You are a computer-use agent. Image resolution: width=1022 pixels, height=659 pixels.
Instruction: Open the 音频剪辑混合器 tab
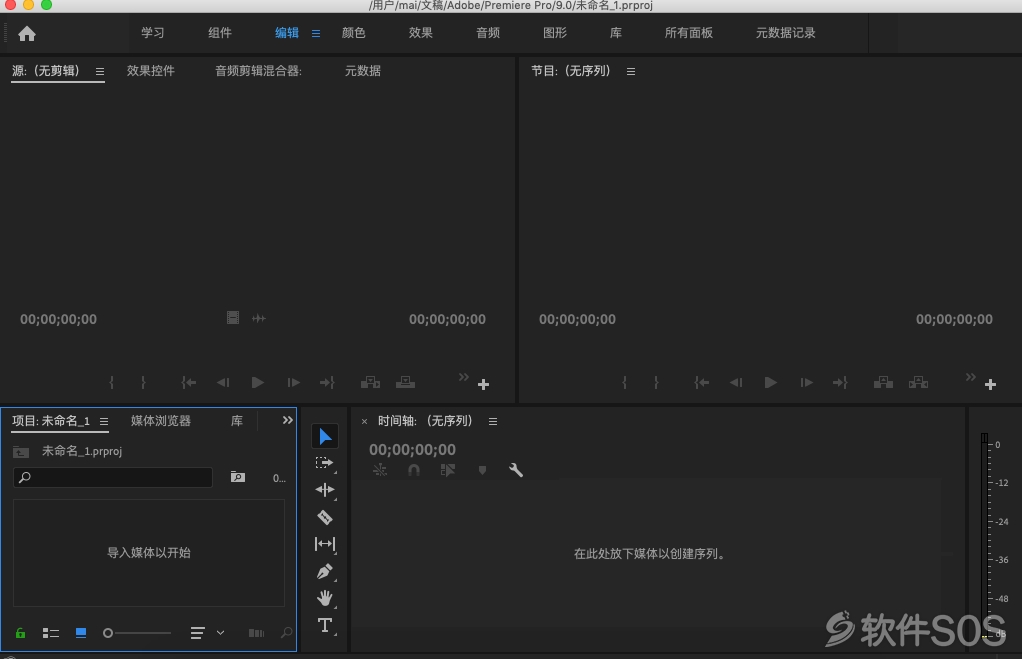tap(259, 70)
